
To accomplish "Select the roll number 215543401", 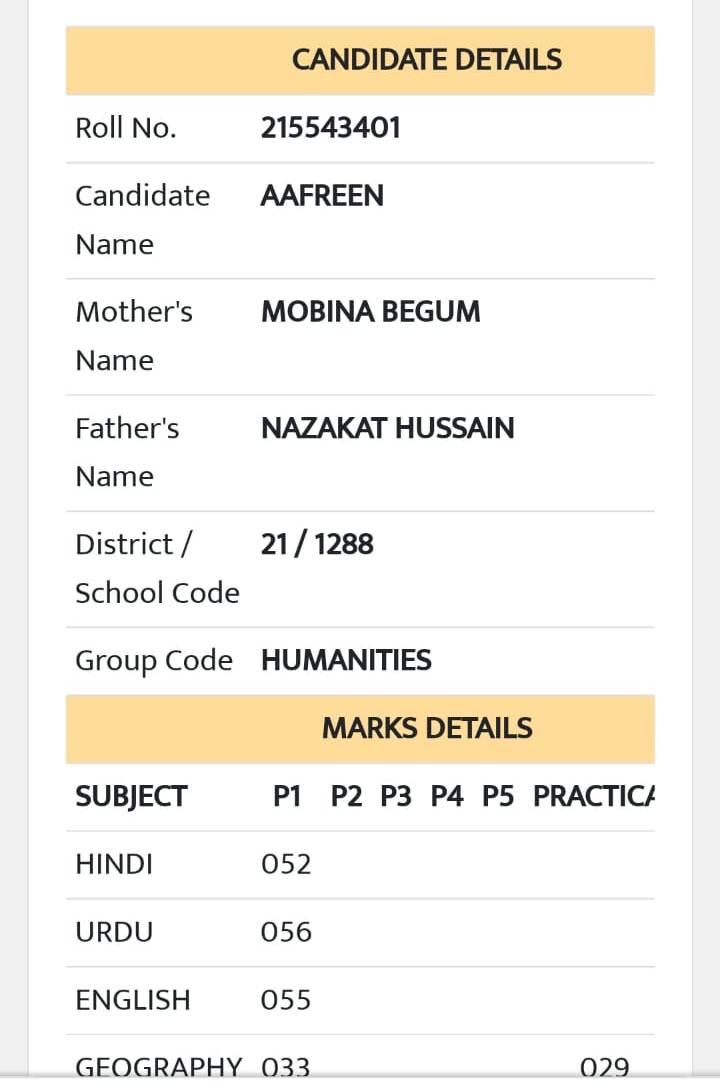I will coord(330,128).
